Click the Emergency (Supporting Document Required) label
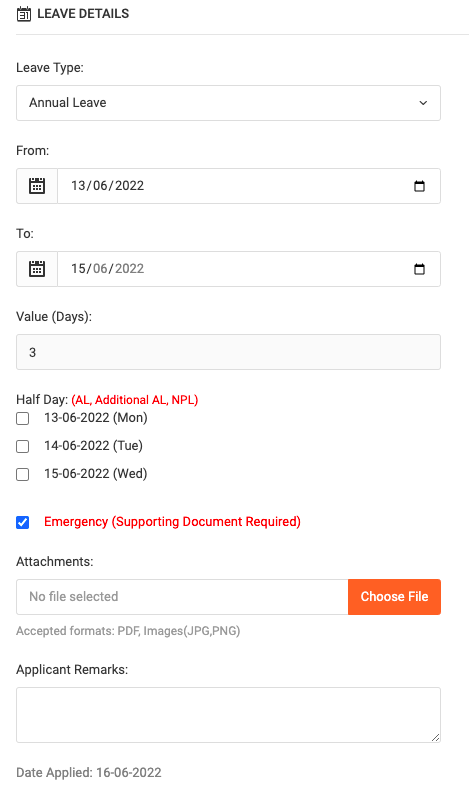Image resolution: width=469 pixels, height=790 pixels. (172, 521)
